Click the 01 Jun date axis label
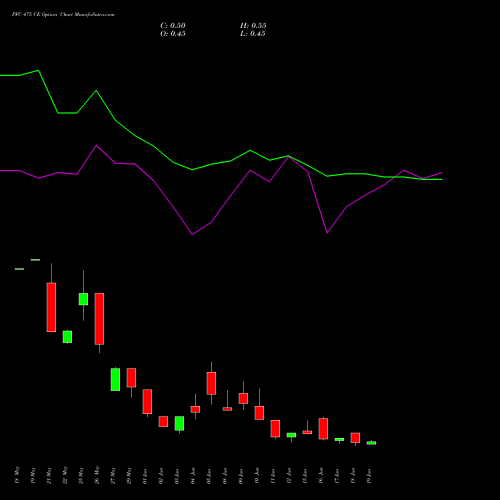 pos(145,476)
